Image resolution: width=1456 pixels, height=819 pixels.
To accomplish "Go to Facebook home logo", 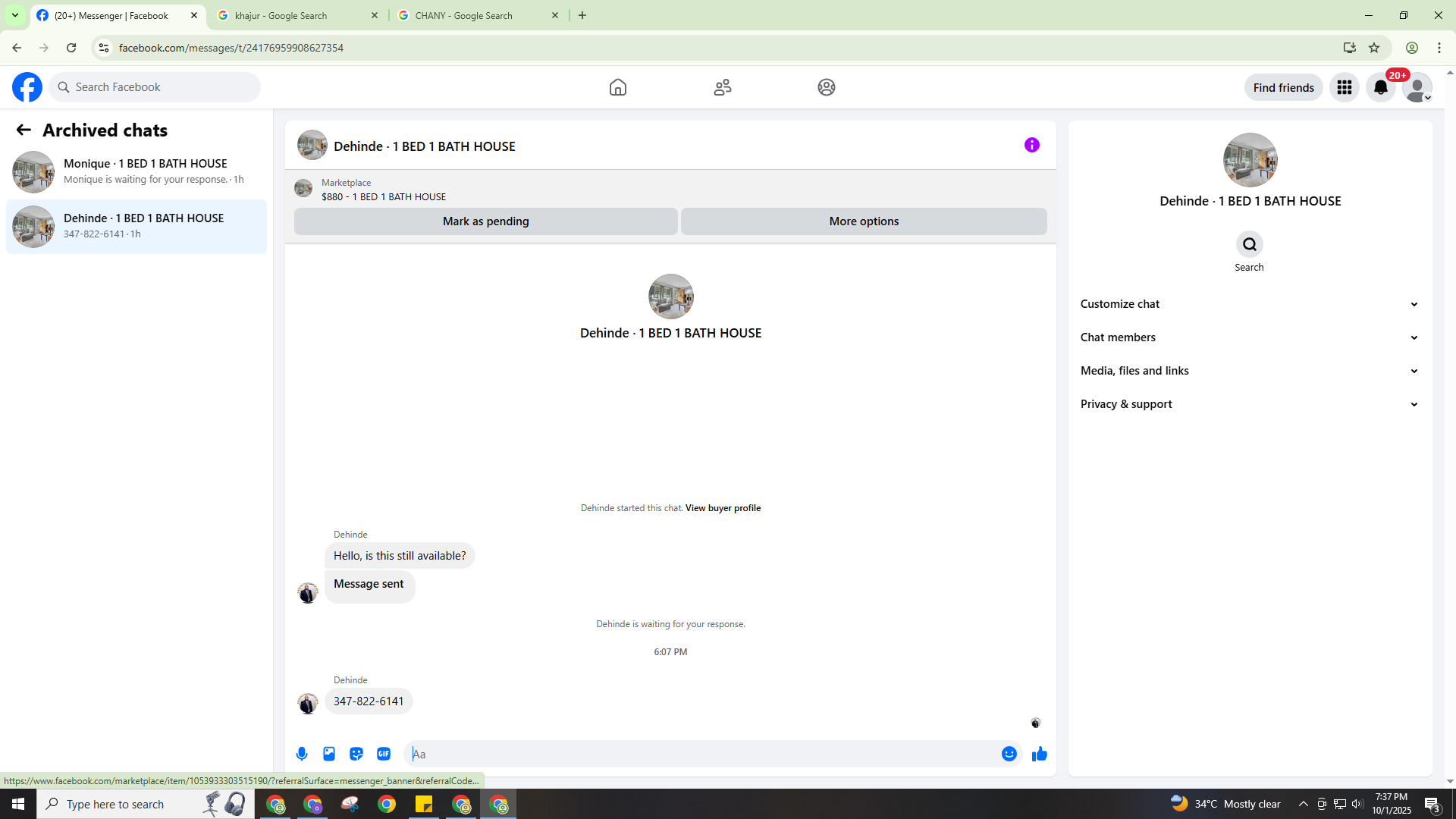I will (27, 87).
